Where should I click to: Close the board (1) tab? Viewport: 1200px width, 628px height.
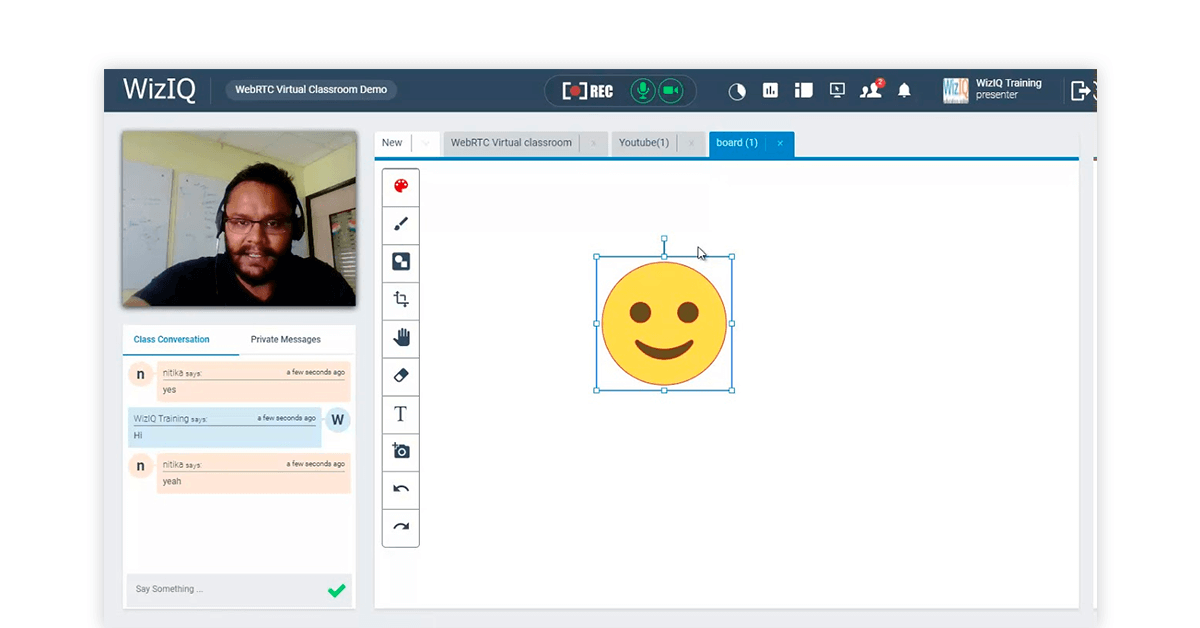pos(780,143)
